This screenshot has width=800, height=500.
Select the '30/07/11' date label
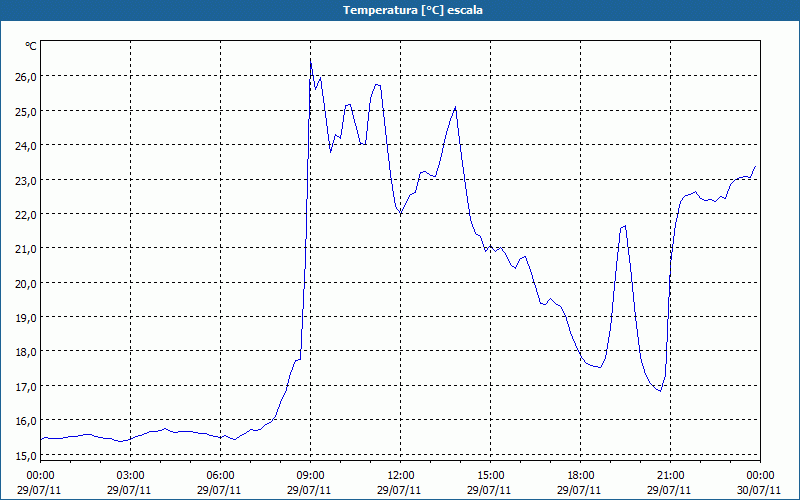[x=759, y=490]
